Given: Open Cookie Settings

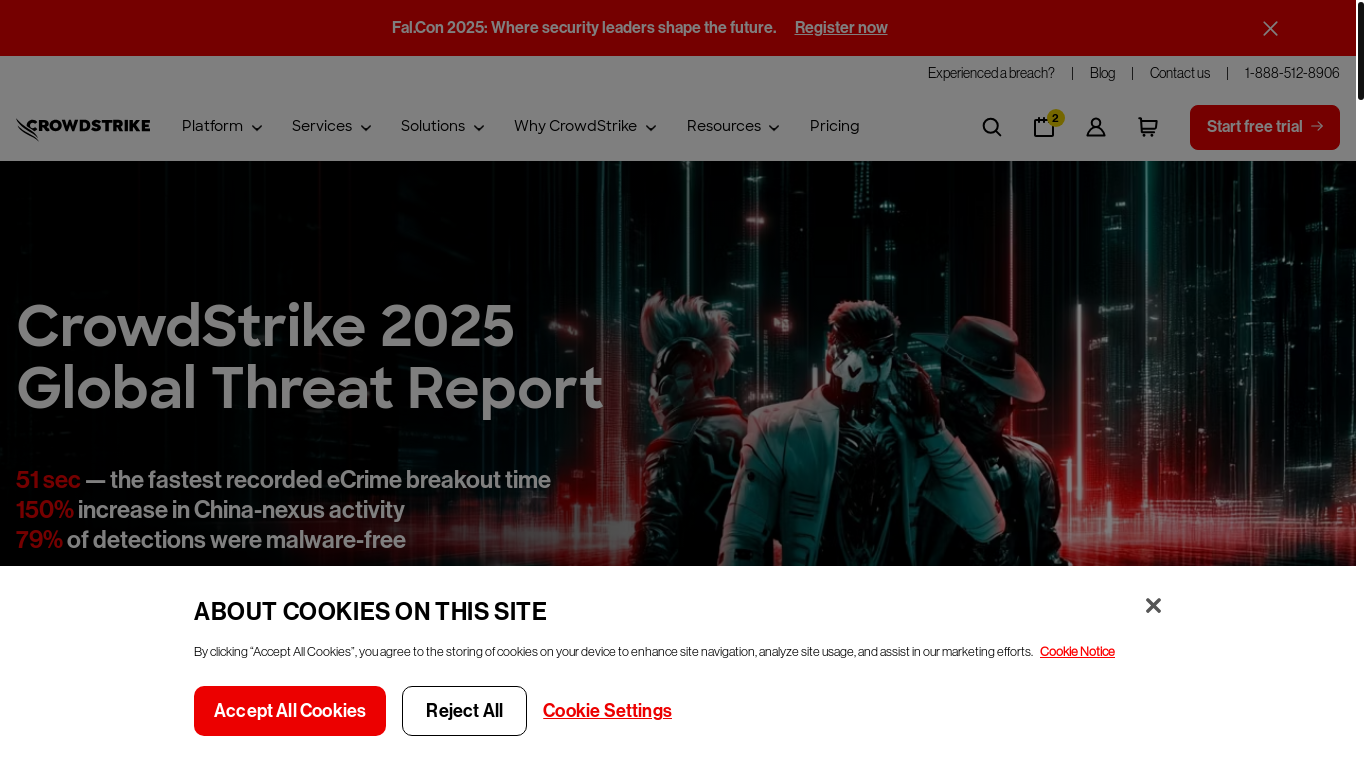Looking at the screenshot, I should 607,711.
